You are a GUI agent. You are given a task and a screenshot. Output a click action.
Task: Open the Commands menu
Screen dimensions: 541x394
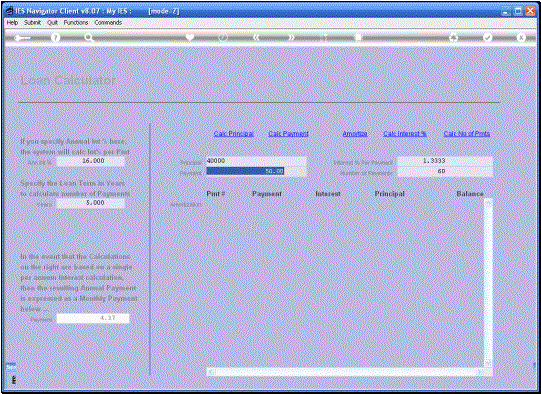pos(108,22)
